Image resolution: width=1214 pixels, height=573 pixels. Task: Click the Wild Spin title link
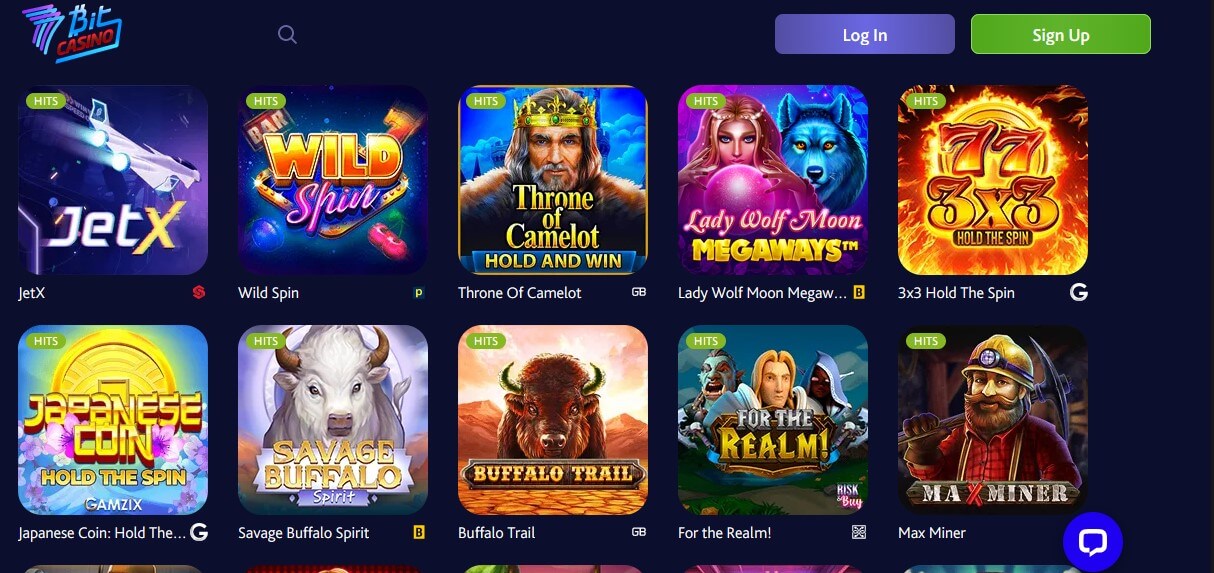[268, 293]
